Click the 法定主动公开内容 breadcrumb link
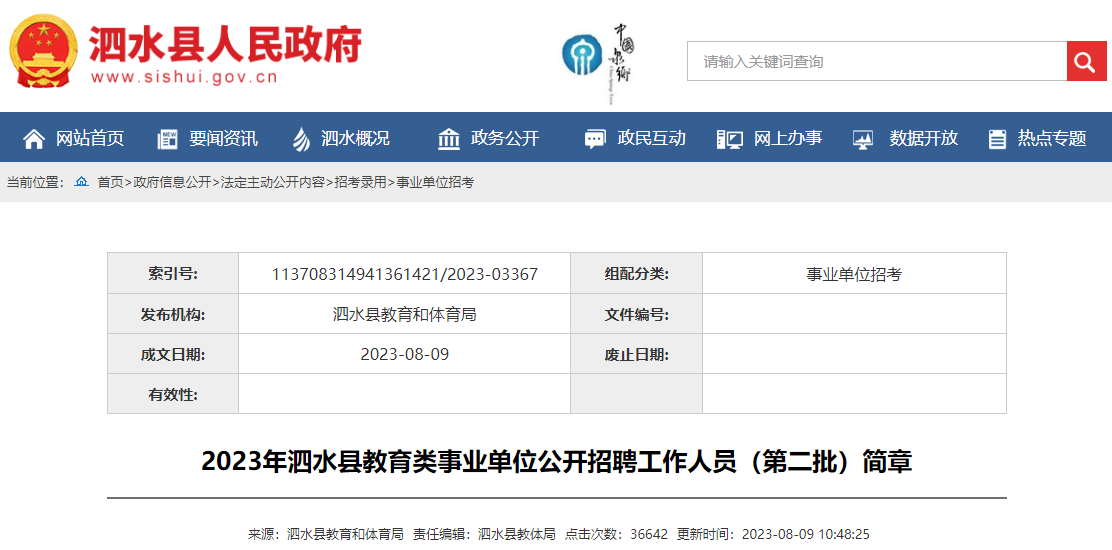This screenshot has width=1112, height=550. pyautogui.click(x=273, y=182)
